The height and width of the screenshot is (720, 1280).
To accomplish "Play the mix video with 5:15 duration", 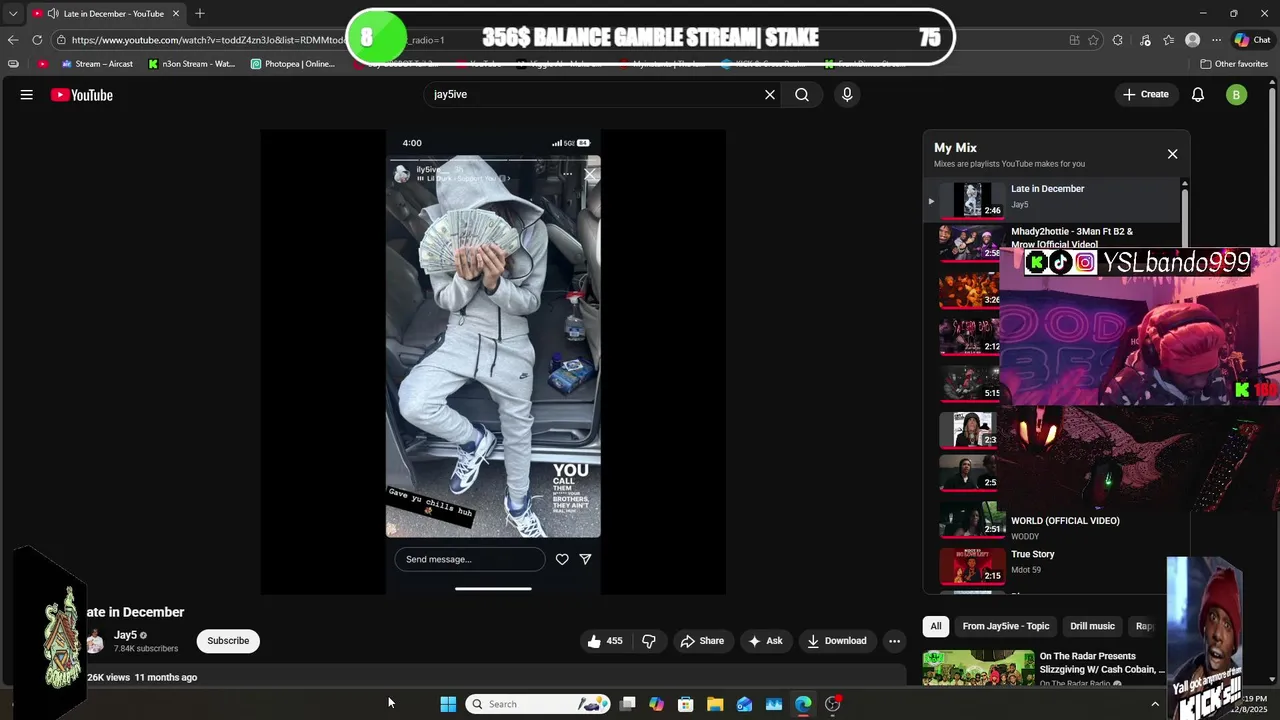I will (969, 382).
